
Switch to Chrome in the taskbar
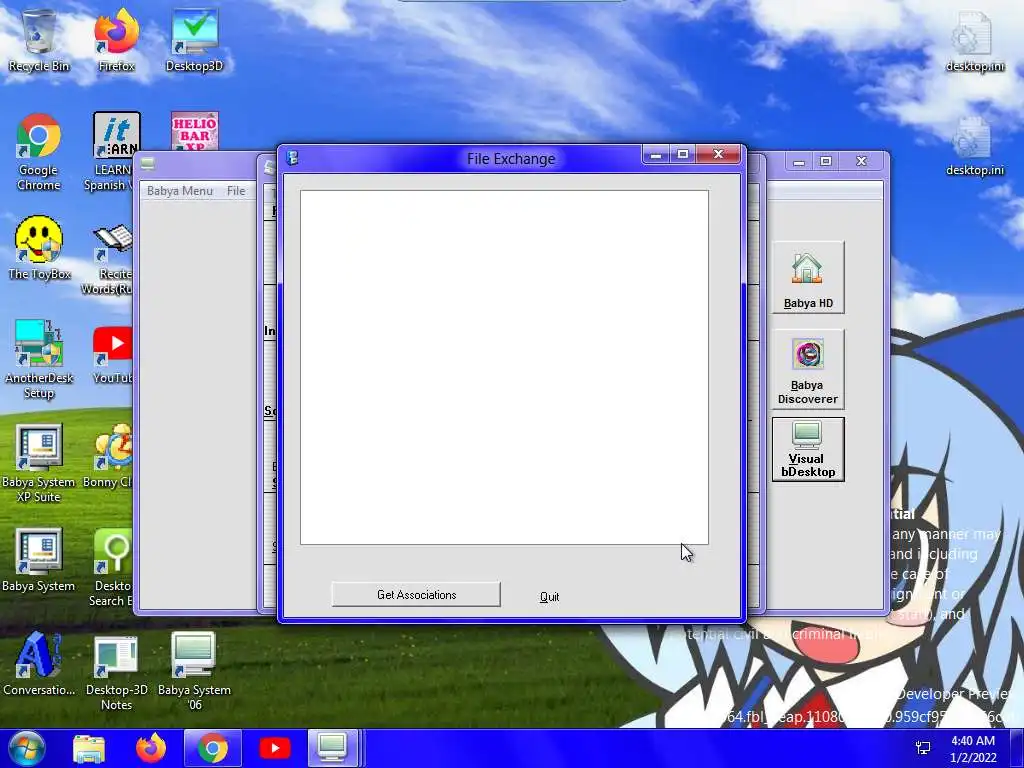[x=213, y=748]
